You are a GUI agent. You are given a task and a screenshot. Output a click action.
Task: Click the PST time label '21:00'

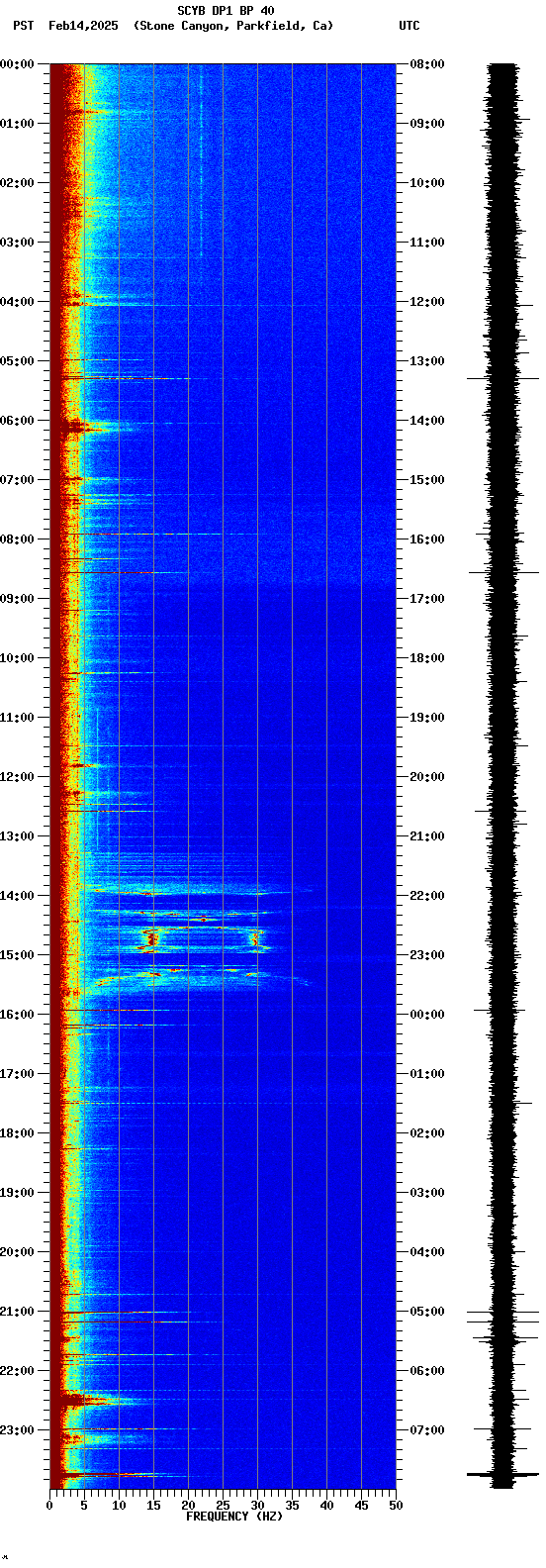(18, 1312)
